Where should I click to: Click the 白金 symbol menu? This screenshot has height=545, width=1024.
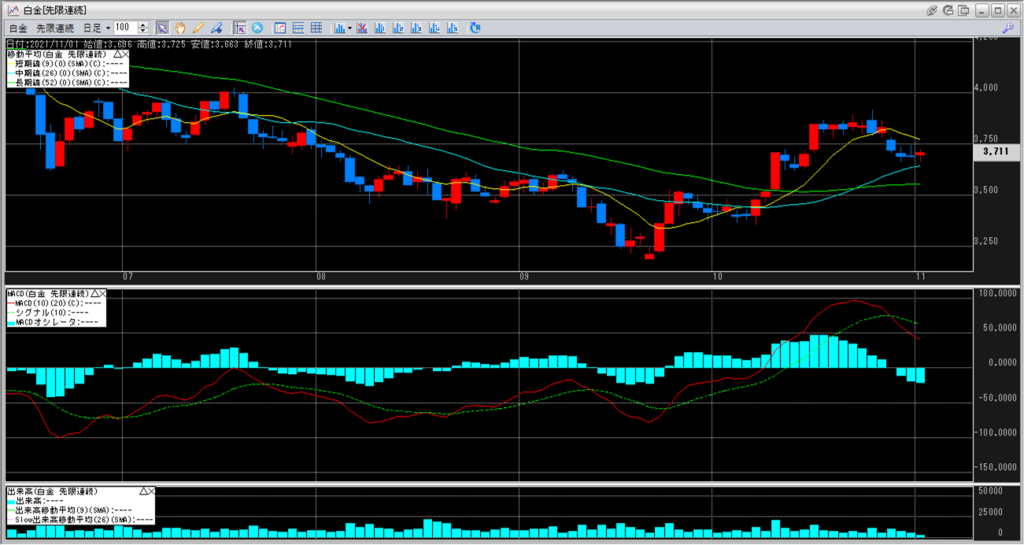17,27
